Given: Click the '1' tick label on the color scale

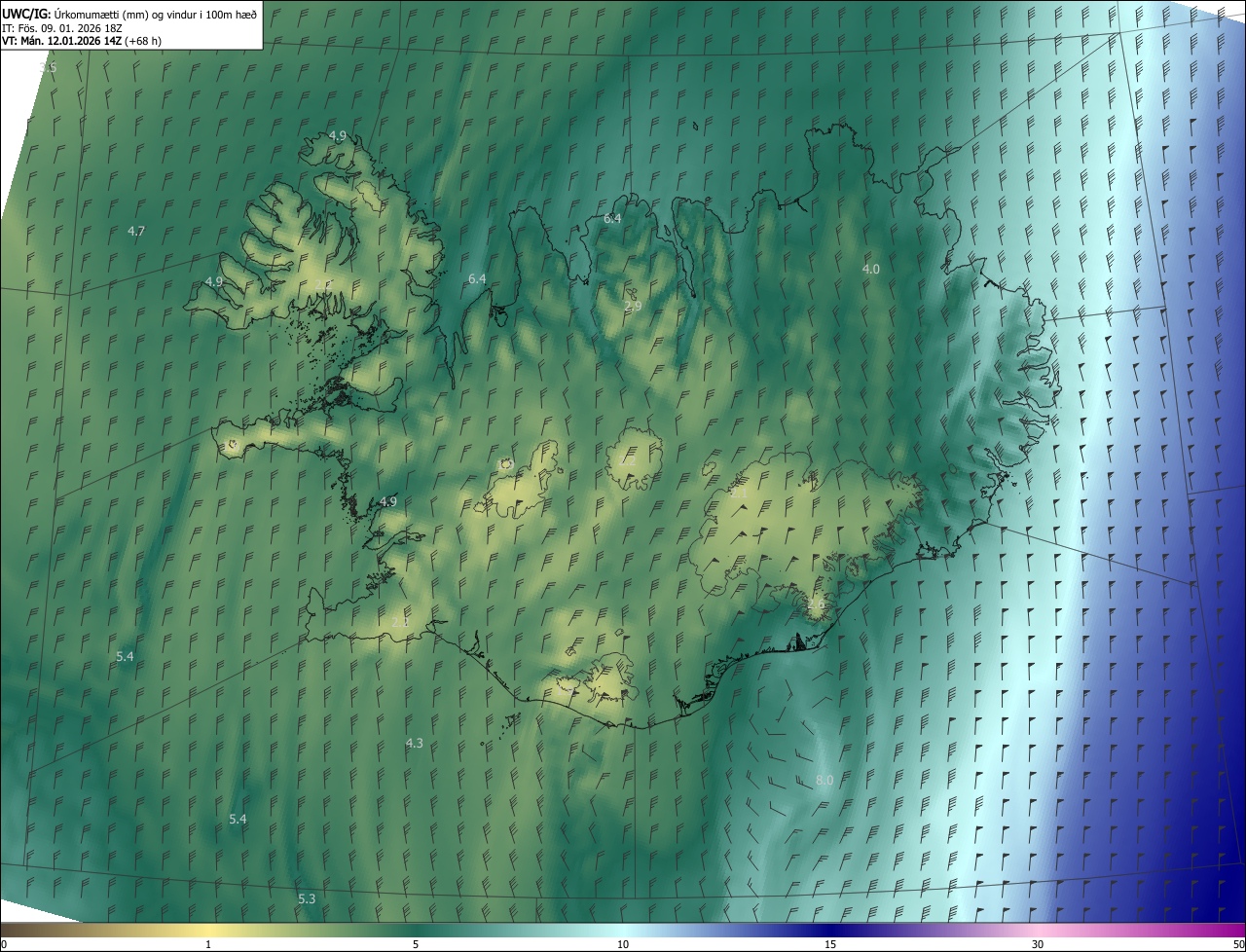Looking at the screenshot, I should coord(209,944).
